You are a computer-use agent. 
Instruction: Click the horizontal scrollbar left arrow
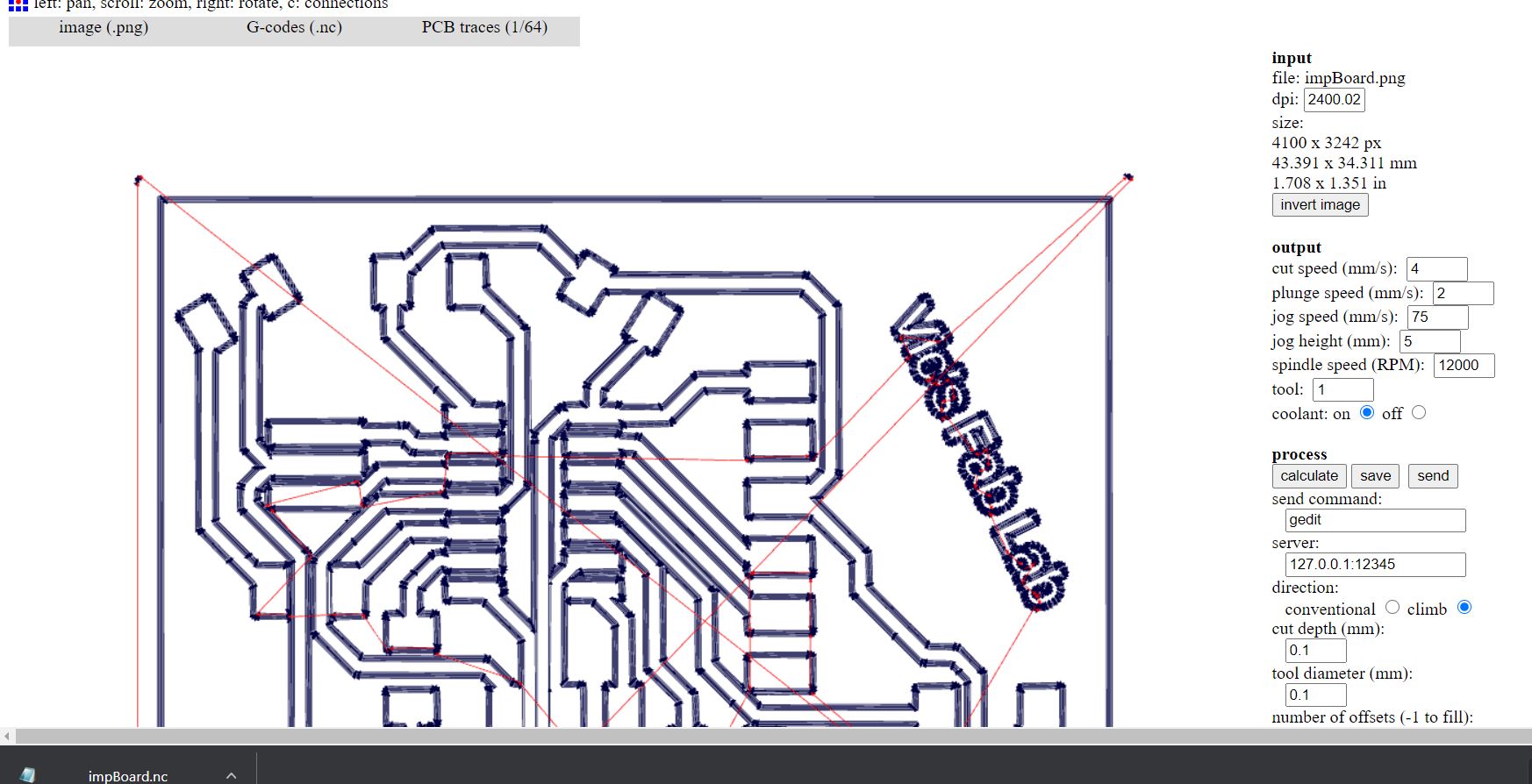7,737
